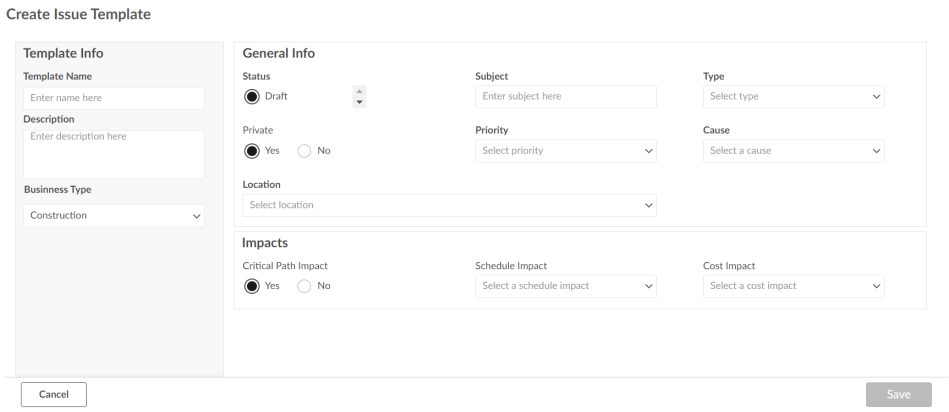Focus the Subject input field

(x=566, y=96)
